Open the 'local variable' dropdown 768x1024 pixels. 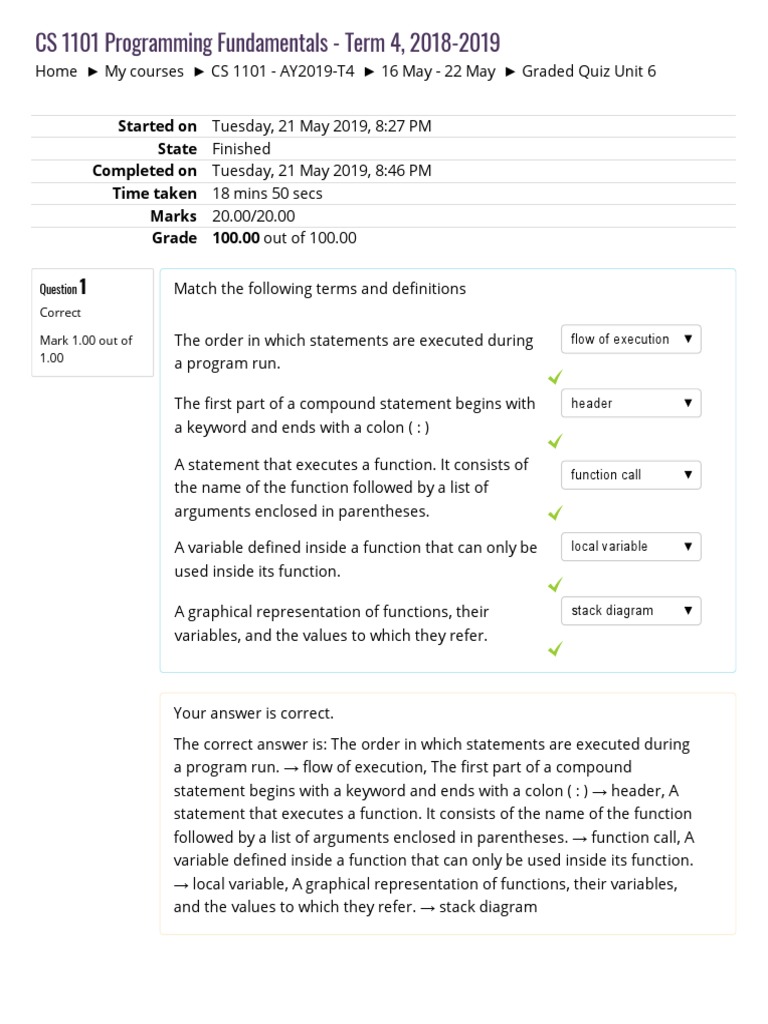[631, 546]
